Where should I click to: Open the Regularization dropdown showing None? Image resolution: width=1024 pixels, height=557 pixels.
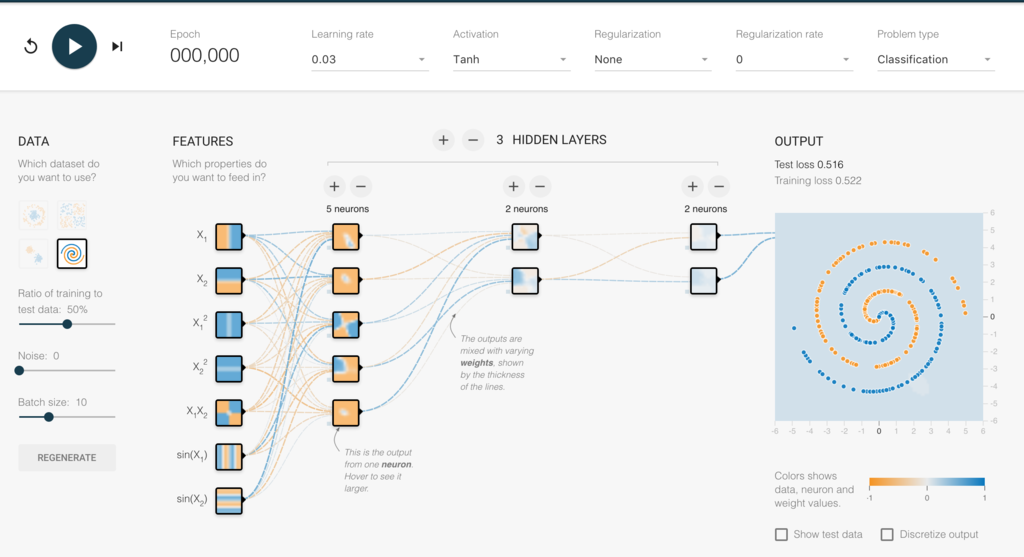(652, 59)
